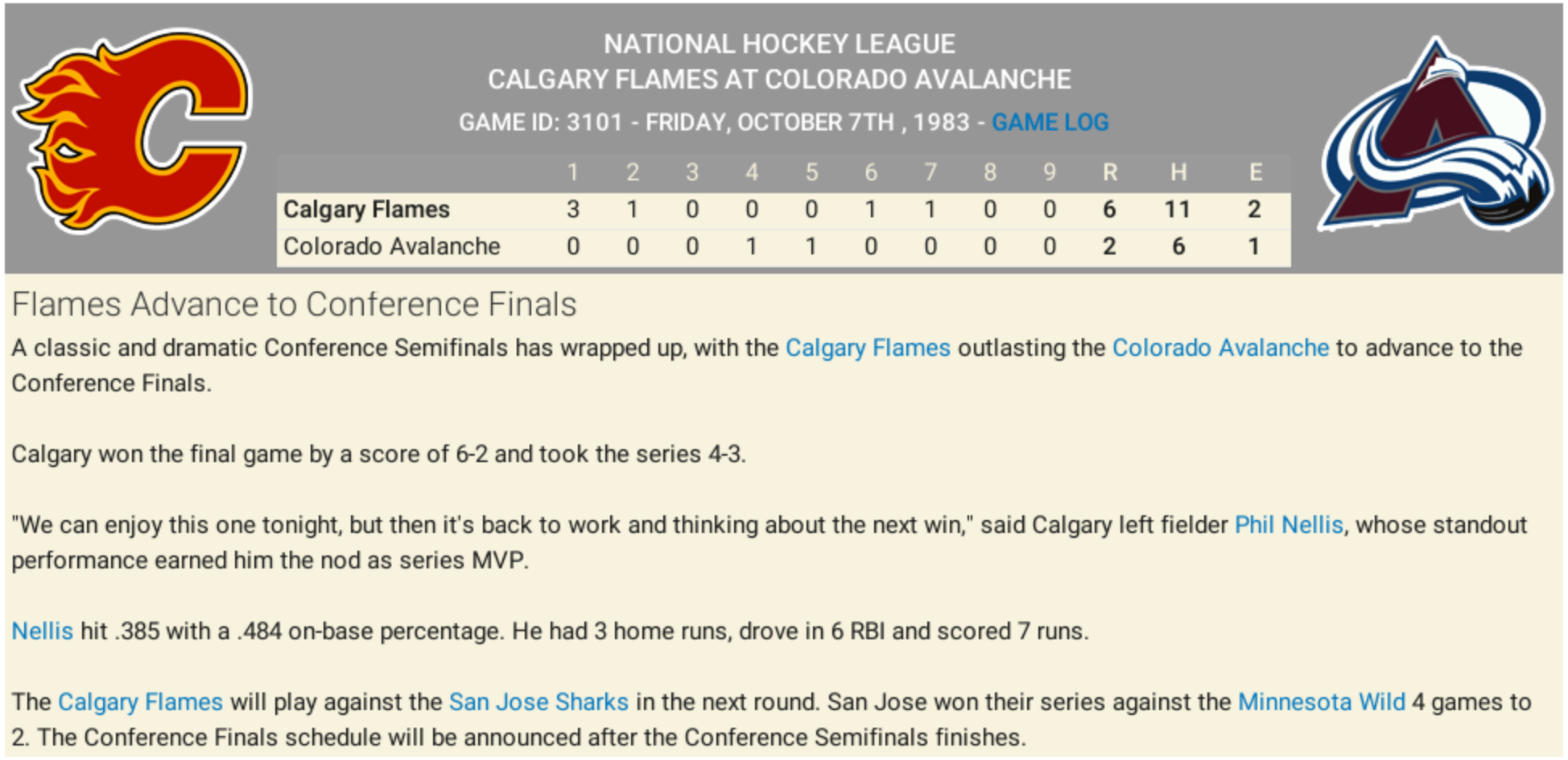Viewport: 1568px width, 760px height.
Task: Open the San Jose Sharks team link
Action: [x=538, y=702]
